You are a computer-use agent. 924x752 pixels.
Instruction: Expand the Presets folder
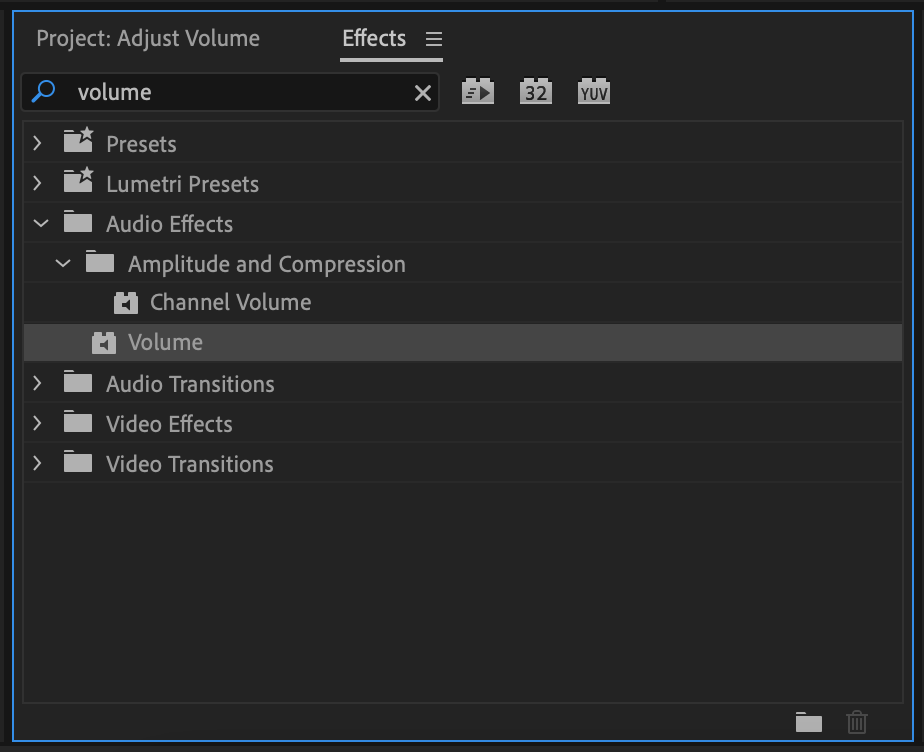[x=38, y=143]
